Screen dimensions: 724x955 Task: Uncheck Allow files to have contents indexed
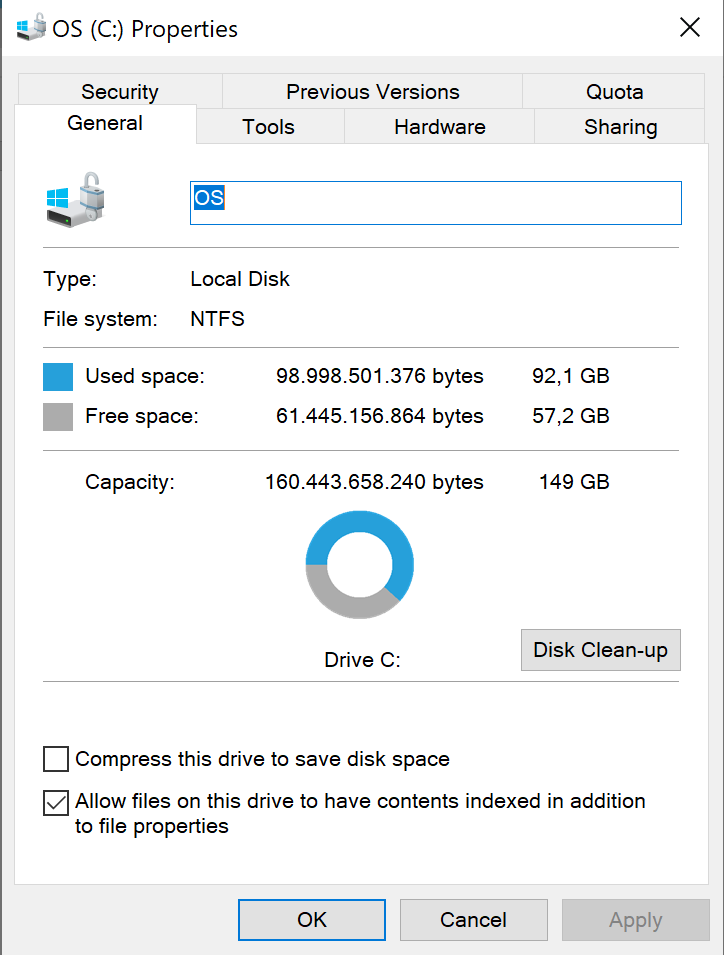55,802
